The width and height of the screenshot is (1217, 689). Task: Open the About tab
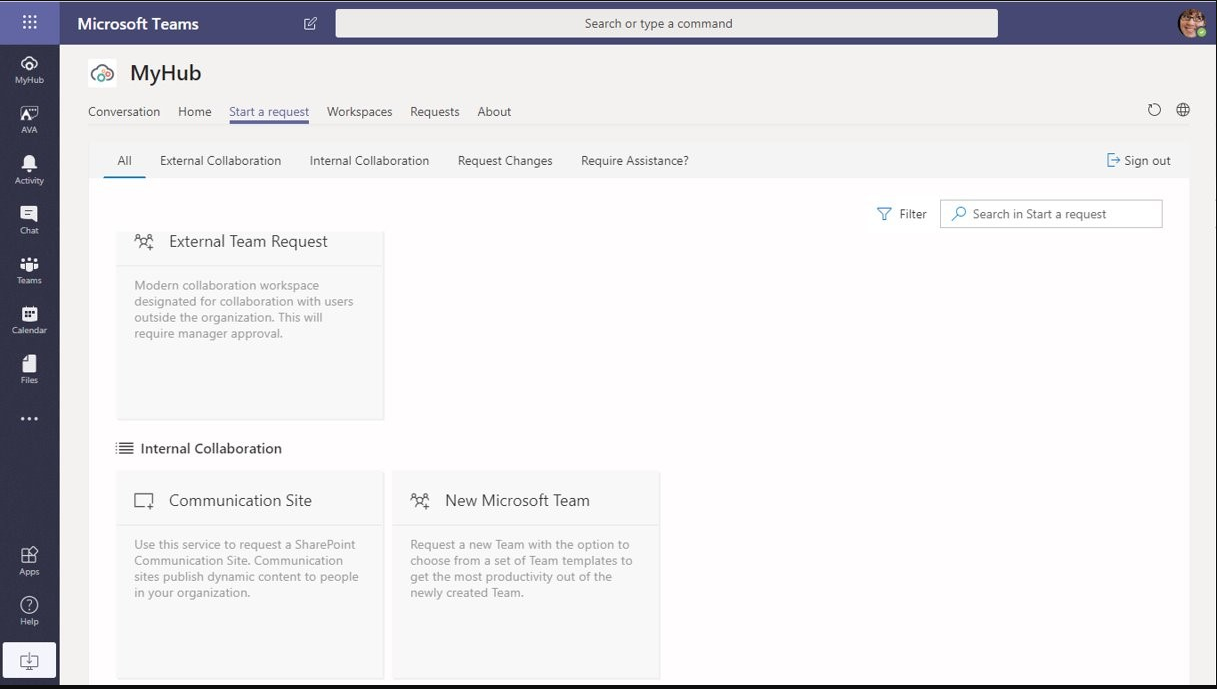(494, 112)
